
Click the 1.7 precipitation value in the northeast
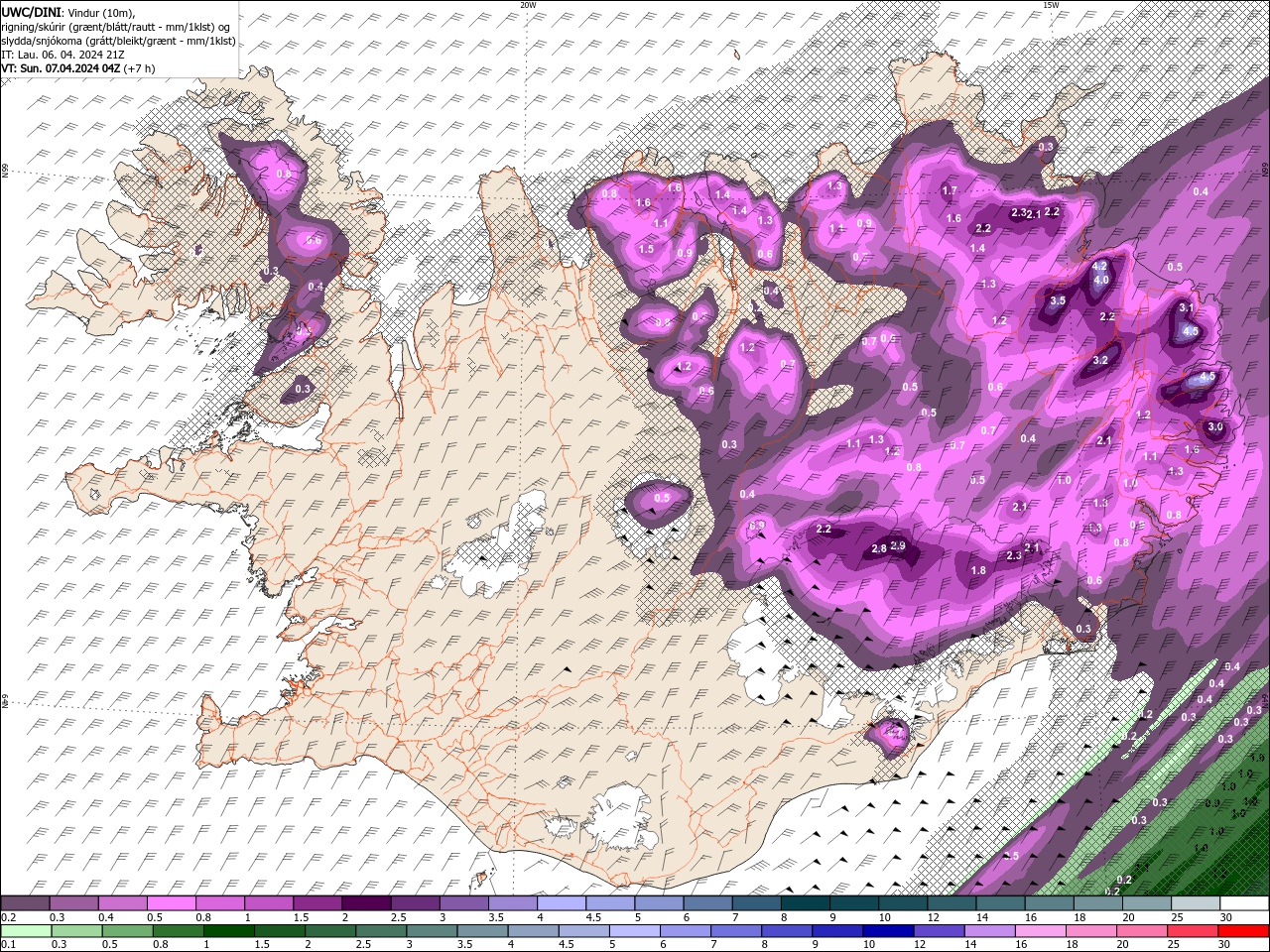point(950,190)
